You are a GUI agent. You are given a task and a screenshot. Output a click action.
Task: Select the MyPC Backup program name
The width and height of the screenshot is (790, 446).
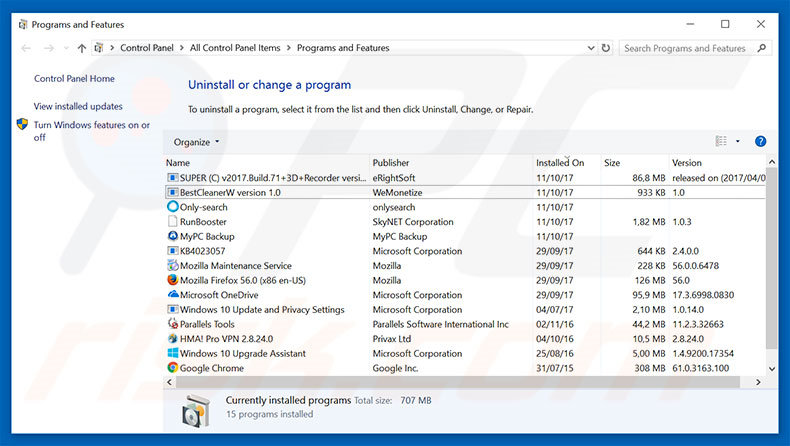[207, 236]
